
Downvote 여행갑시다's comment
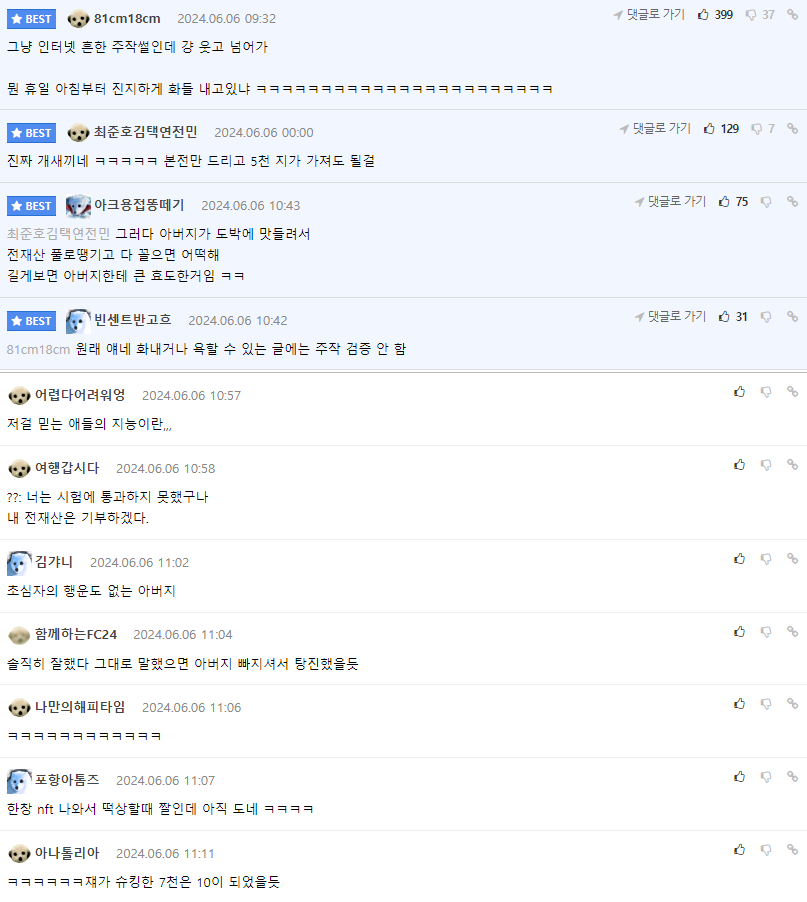(x=766, y=465)
